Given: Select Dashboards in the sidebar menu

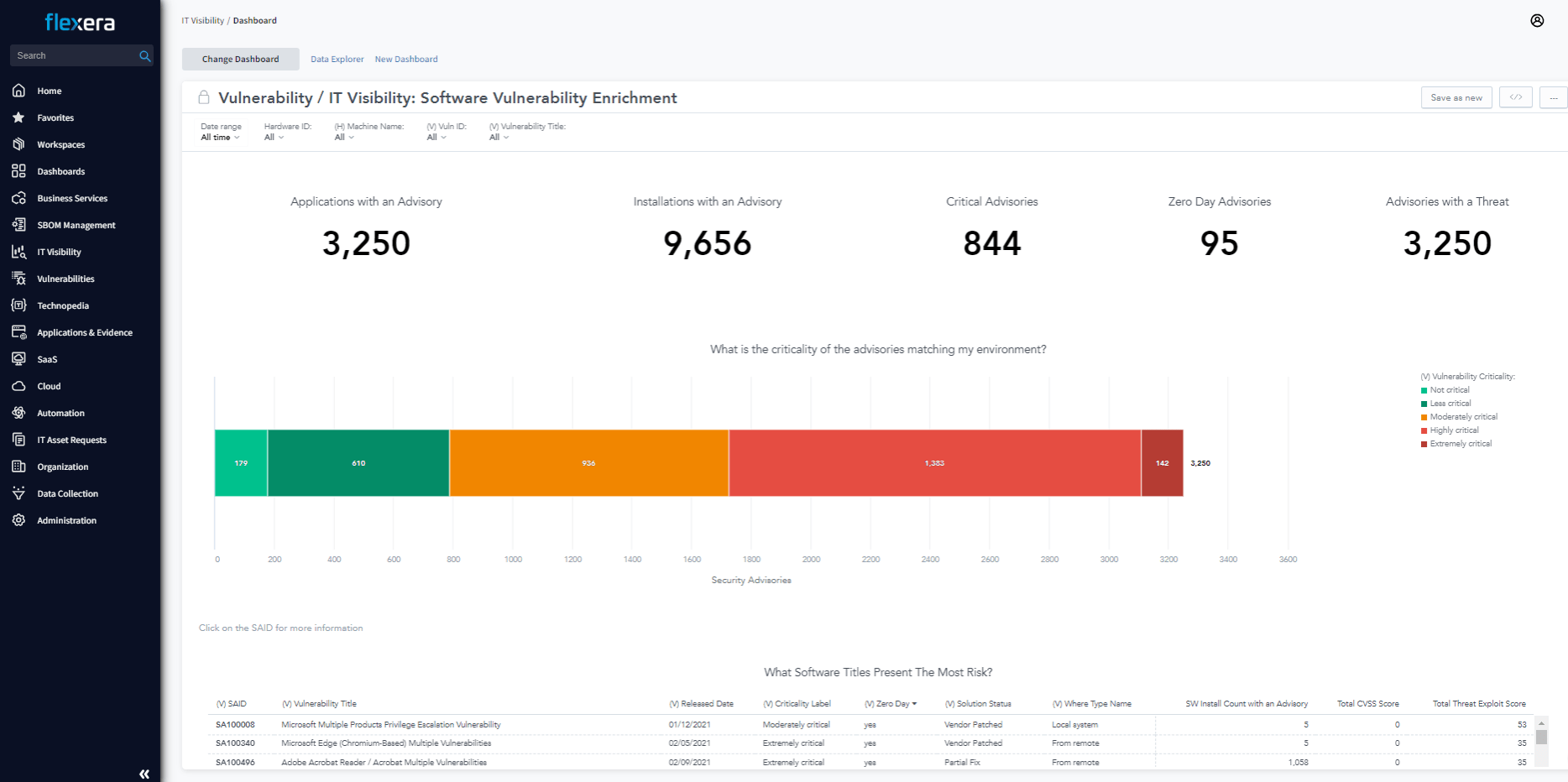Looking at the screenshot, I should click(60, 171).
